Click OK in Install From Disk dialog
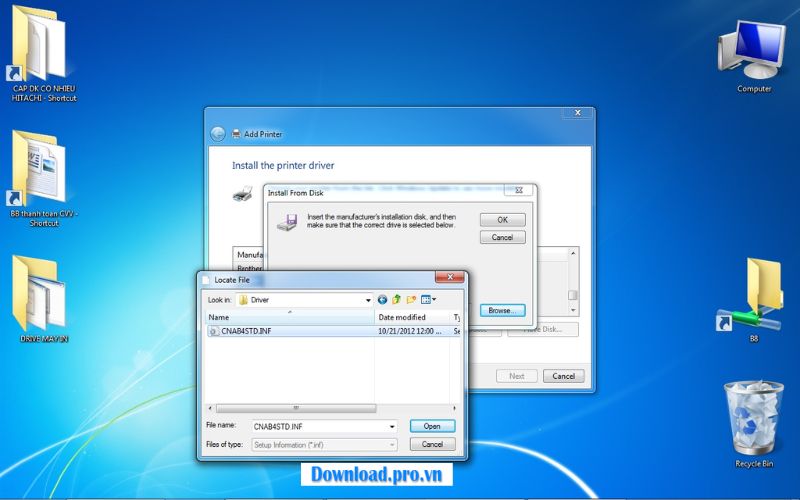The image size is (800, 500). pos(502,219)
